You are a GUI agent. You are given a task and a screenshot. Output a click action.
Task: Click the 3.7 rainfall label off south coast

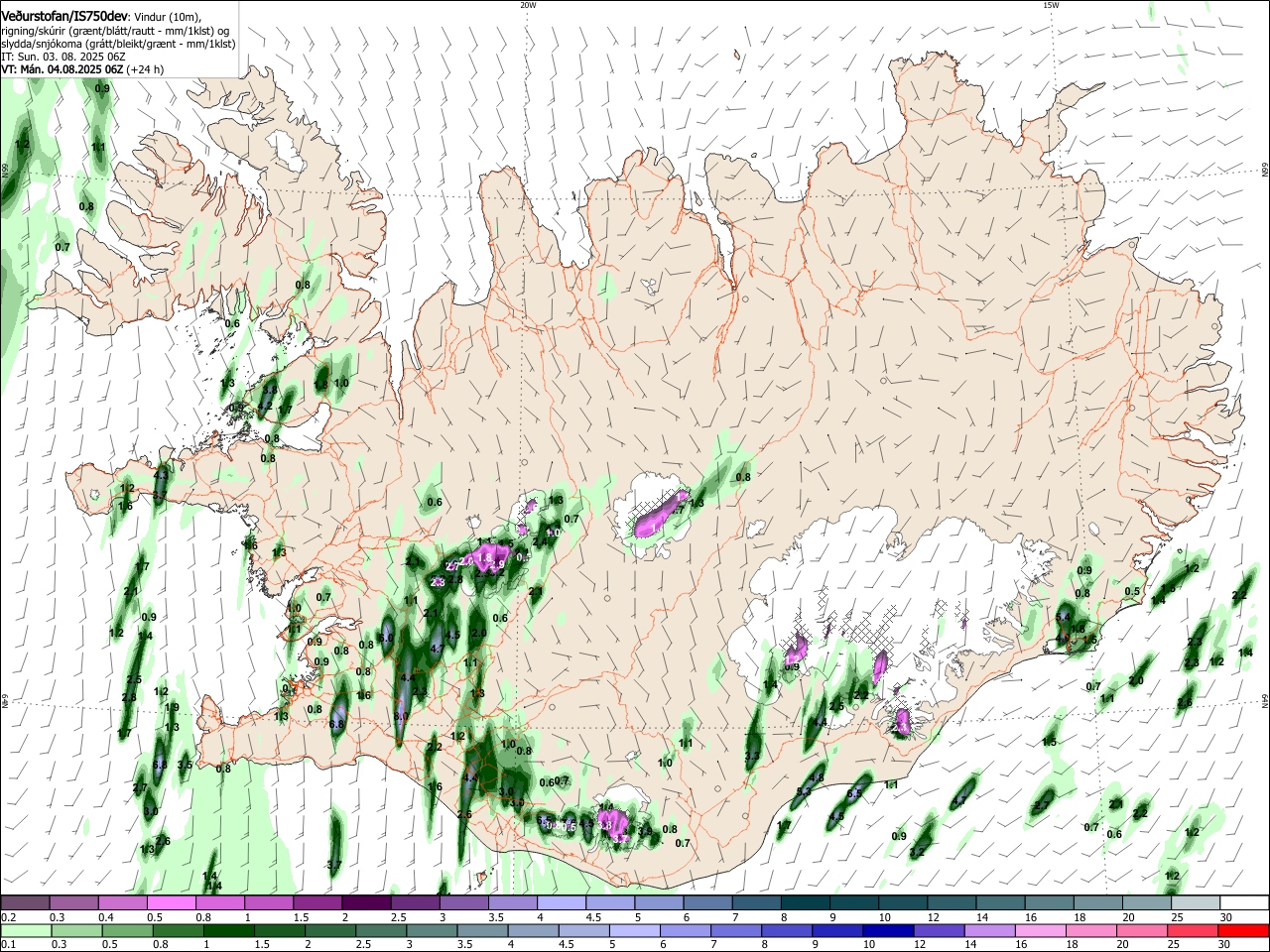point(333,866)
